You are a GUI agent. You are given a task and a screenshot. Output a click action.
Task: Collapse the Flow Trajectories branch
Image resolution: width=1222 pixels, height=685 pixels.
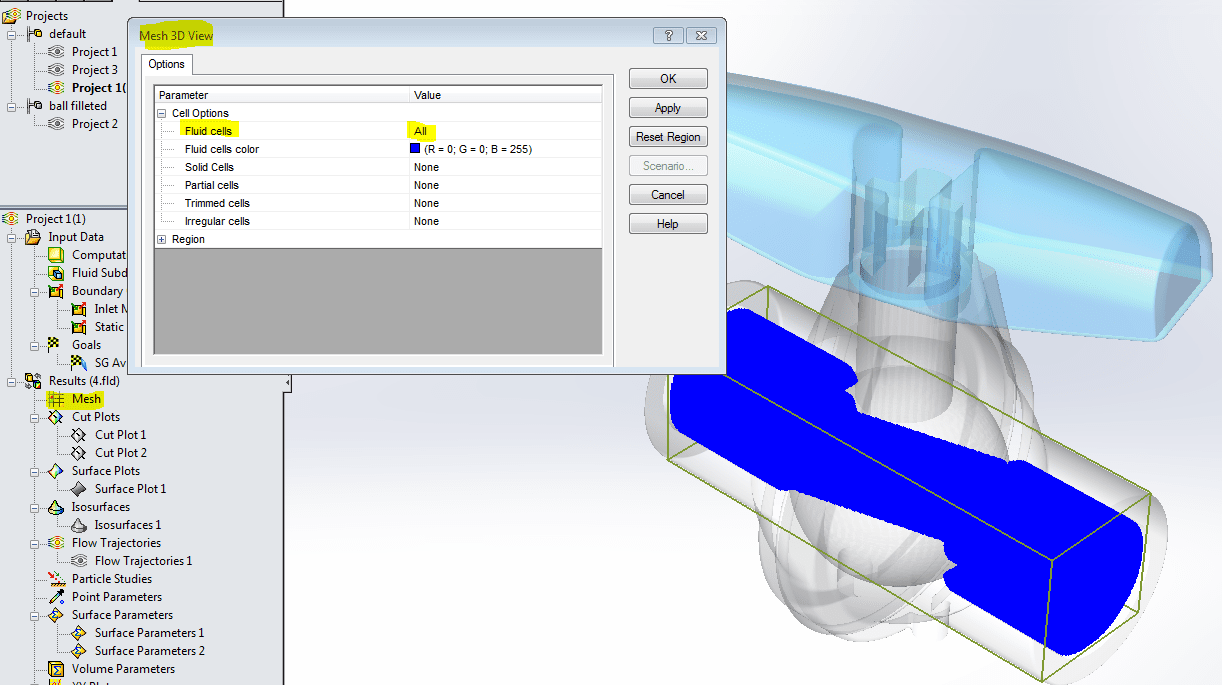[35, 543]
